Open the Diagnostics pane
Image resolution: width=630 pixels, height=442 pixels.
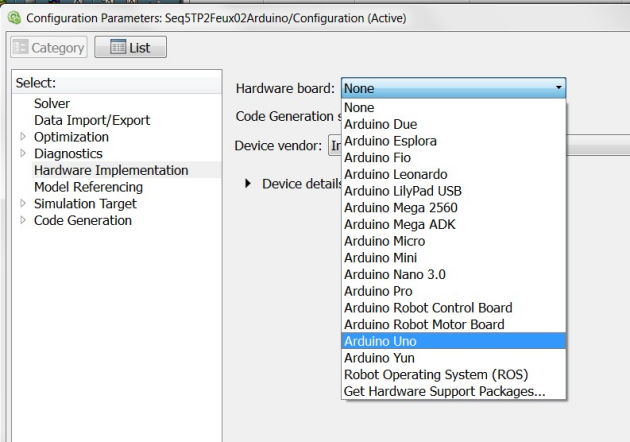pyautogui.click(x=68, y=153)
